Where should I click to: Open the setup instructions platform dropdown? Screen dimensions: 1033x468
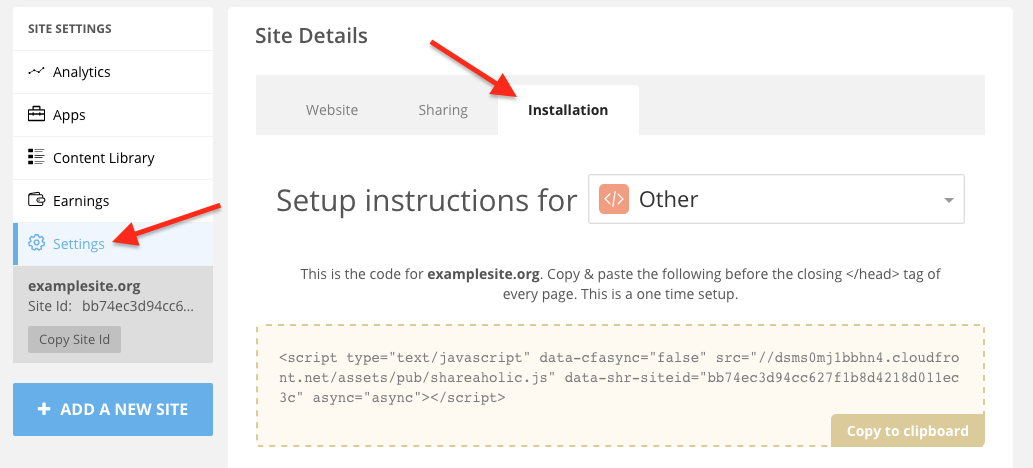coord(776,199)
